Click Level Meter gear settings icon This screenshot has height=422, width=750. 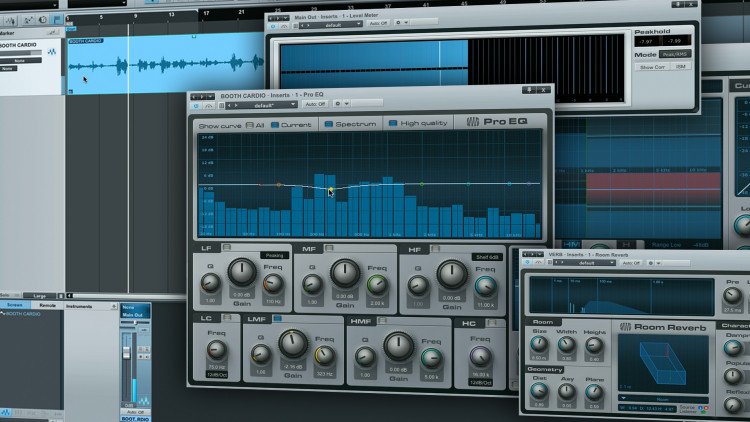[398, 22]
